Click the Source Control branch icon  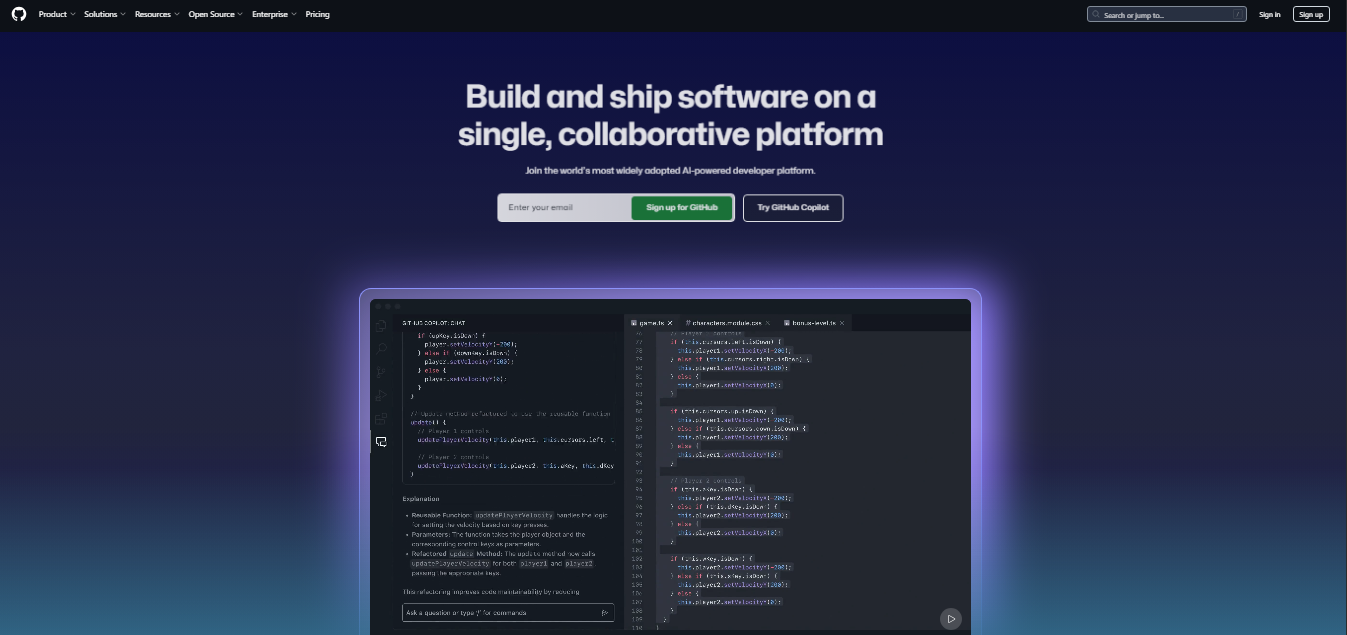tap(381, 372)
